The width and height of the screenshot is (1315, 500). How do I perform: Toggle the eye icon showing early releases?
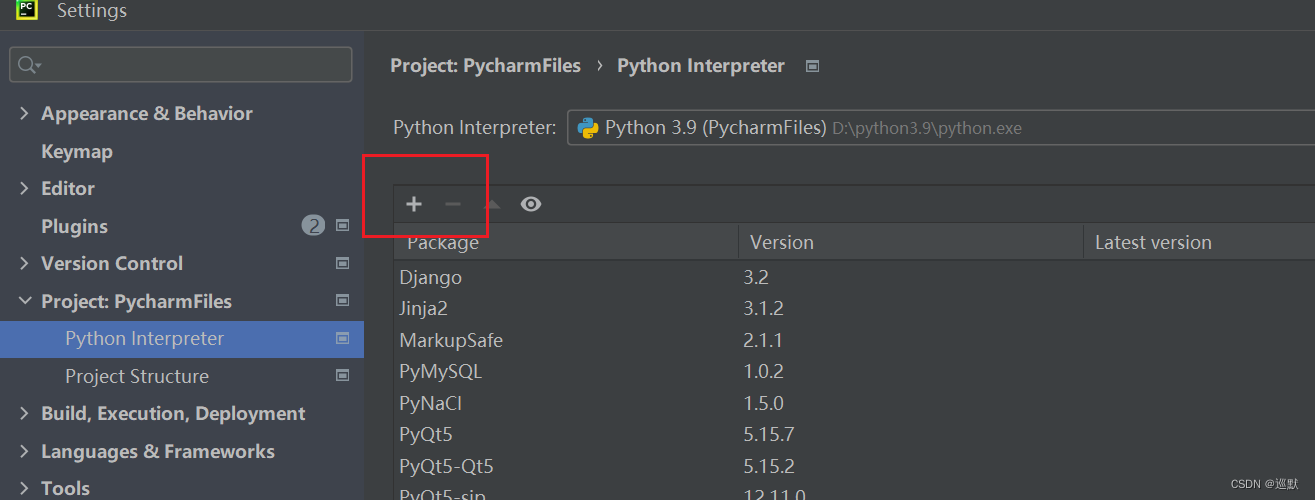pyautogui.click(x=531, y=204)
